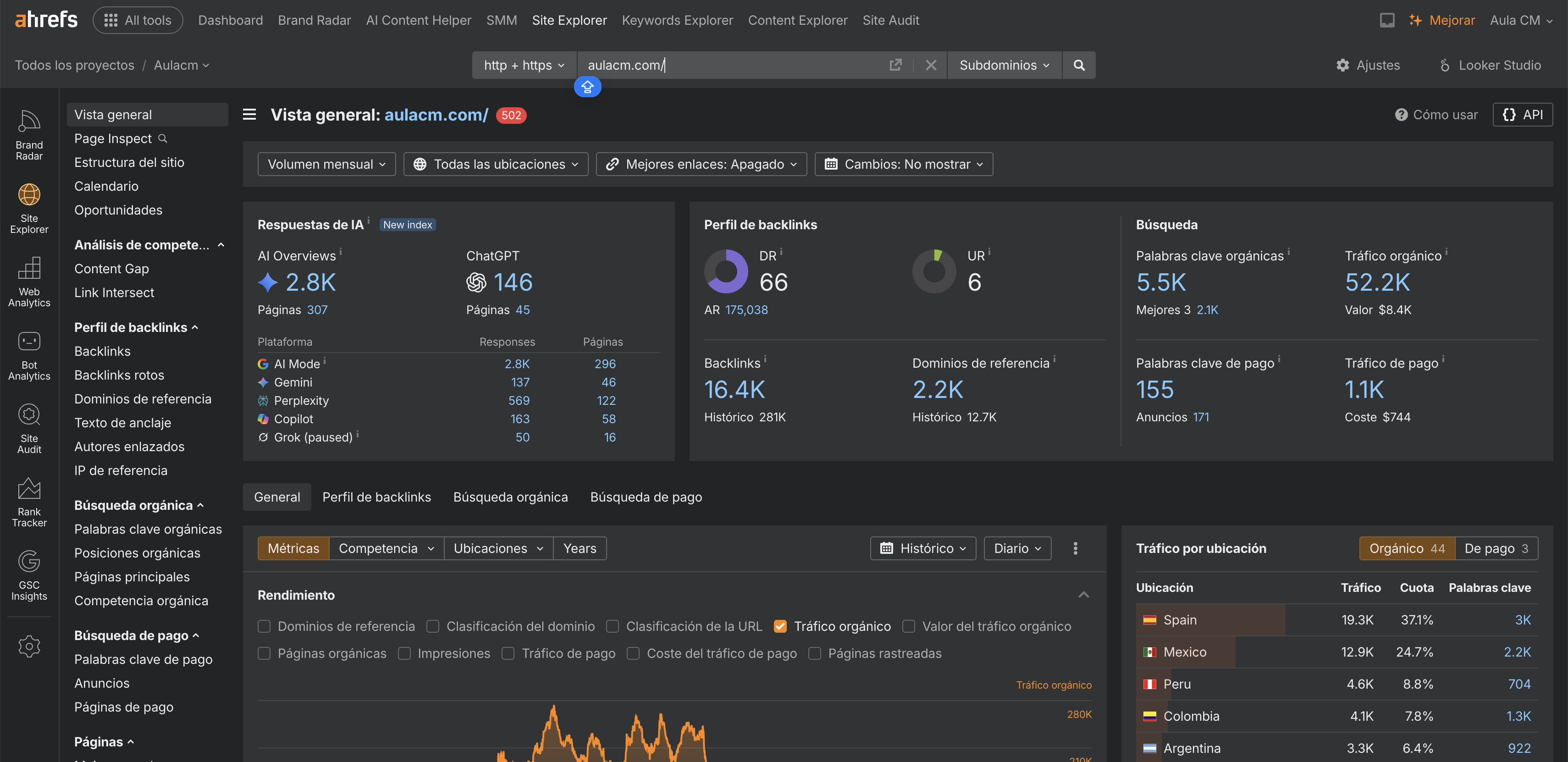Viewport: 1568px width, 762px height.
Task: Open Brand Radar in the left sidebar
Action: 29,135
